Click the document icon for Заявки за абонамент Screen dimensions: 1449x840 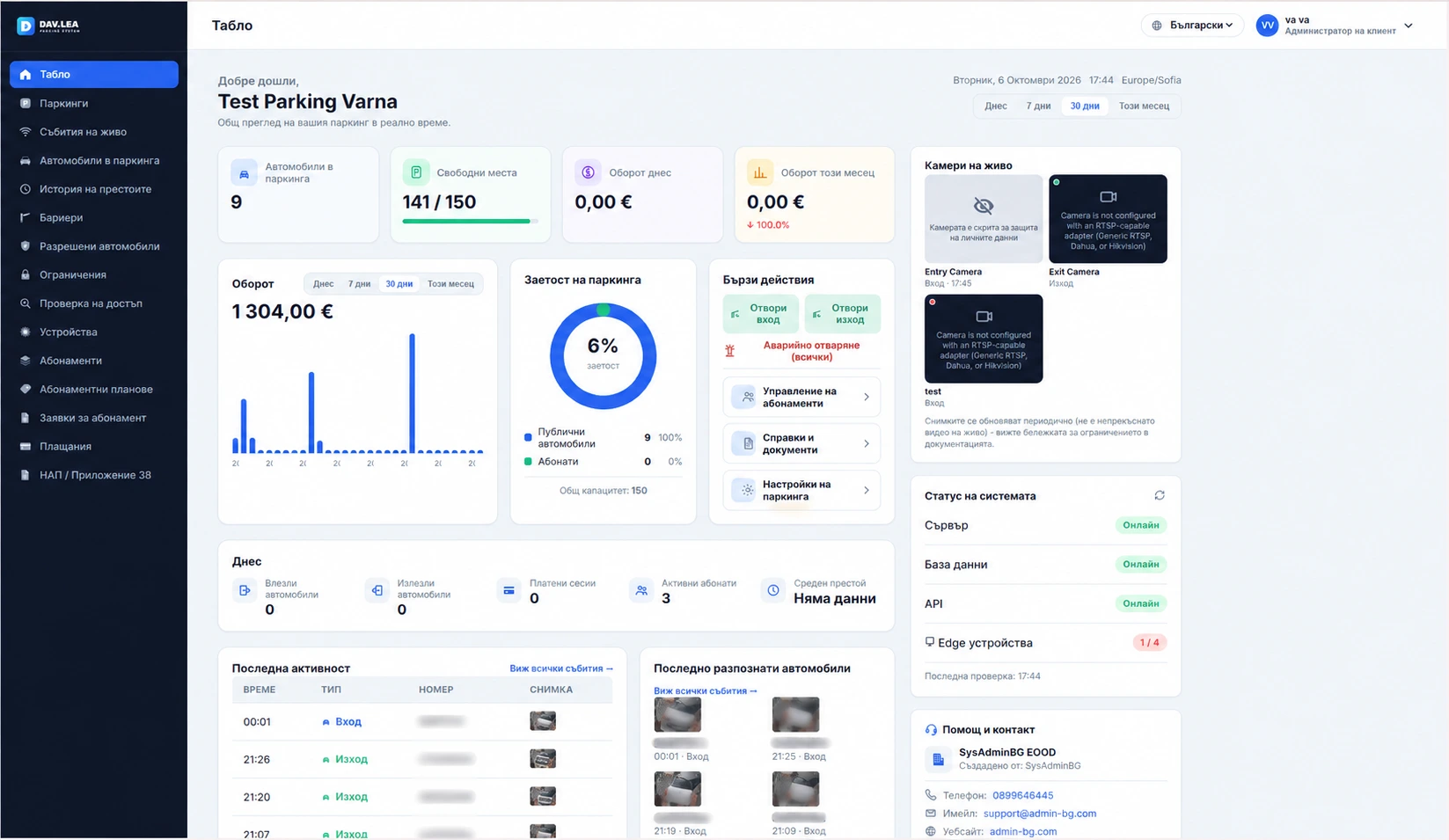26,418
